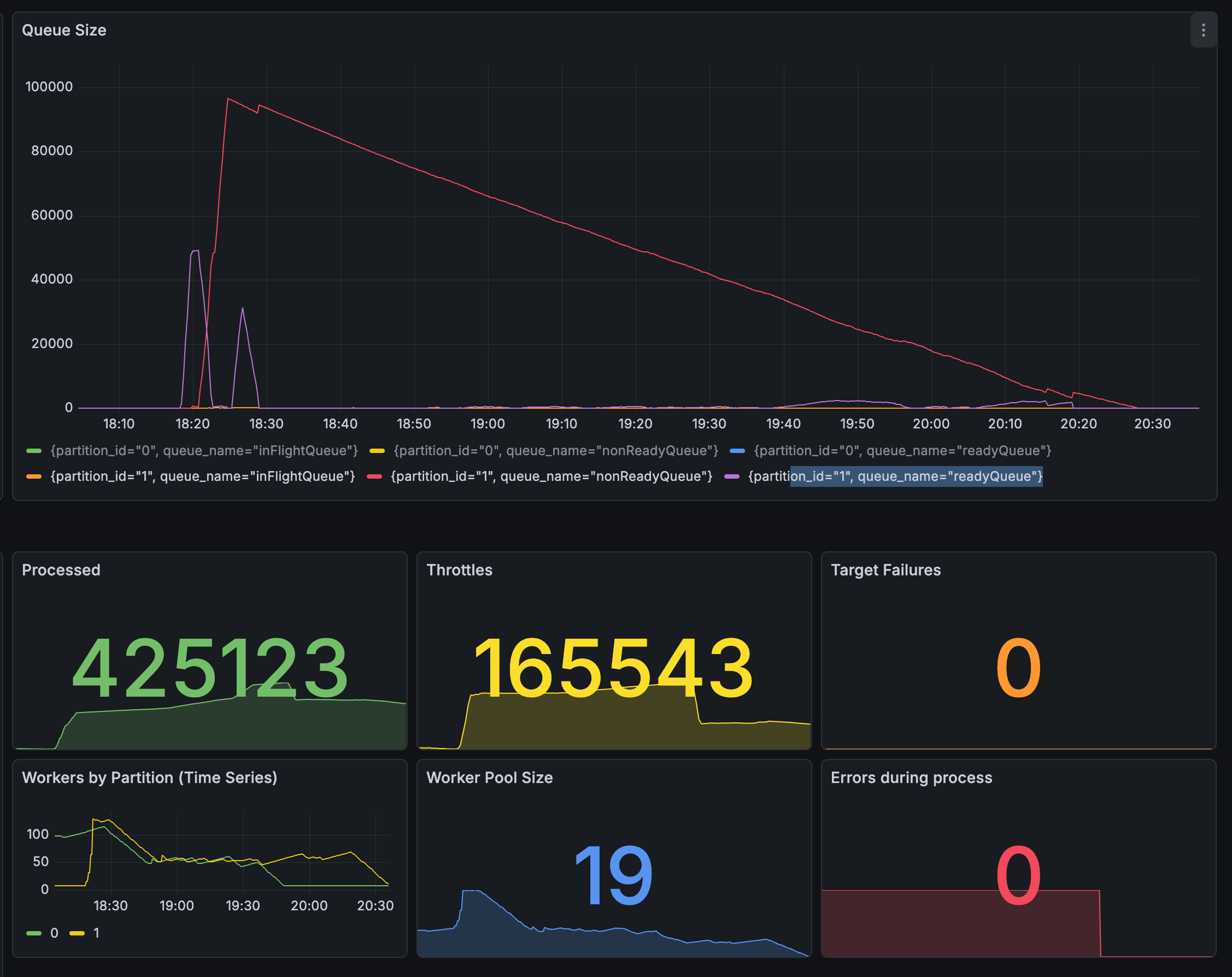Click the red nonReadyQueue partition 1 legend marker
Image resolution: width=1232 pixels, height=977 pixels.
pyautogui.click(x=374, y=476)
